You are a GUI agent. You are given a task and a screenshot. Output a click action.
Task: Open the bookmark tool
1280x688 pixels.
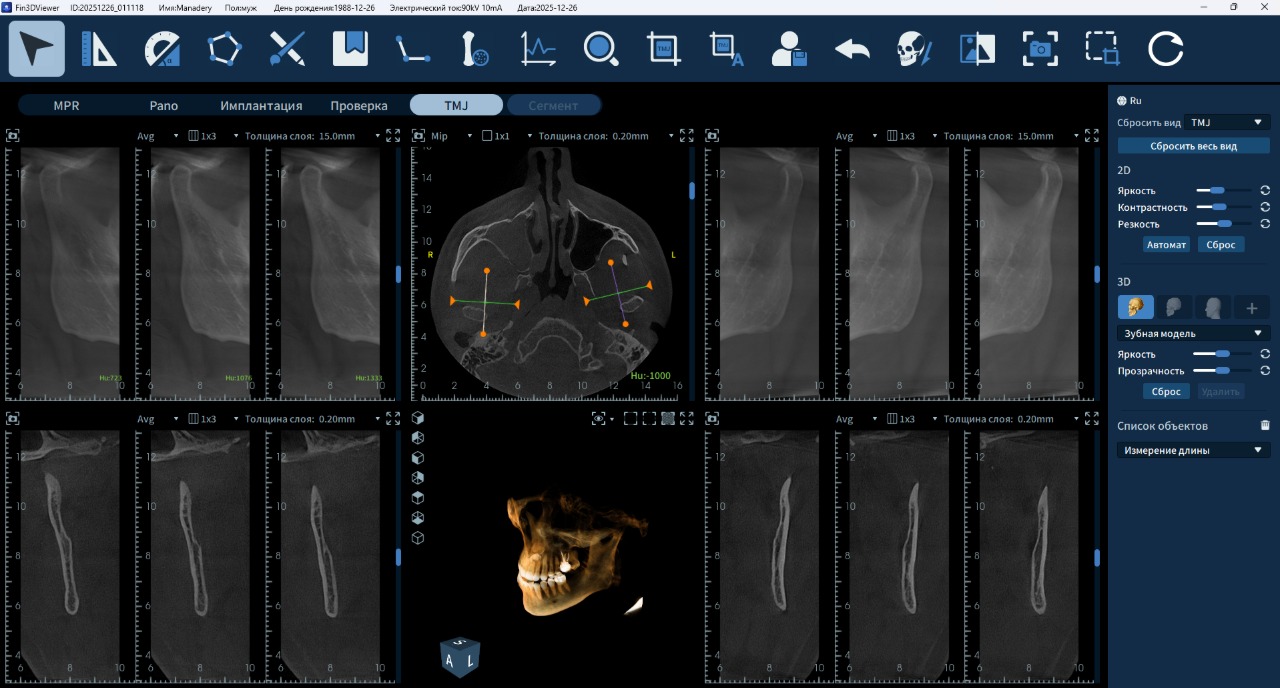click(x=350, y=49)
